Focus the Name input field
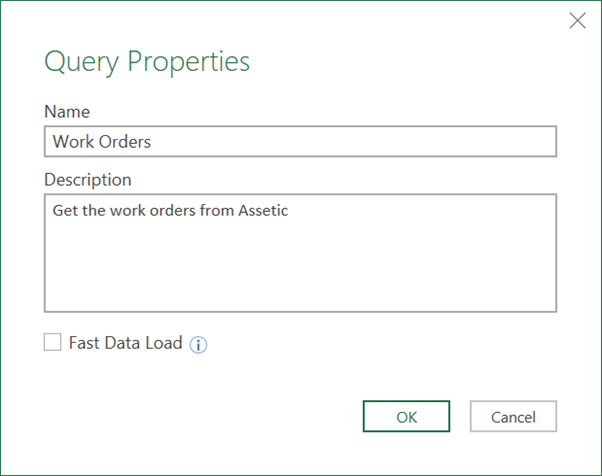 coord(300,141)
